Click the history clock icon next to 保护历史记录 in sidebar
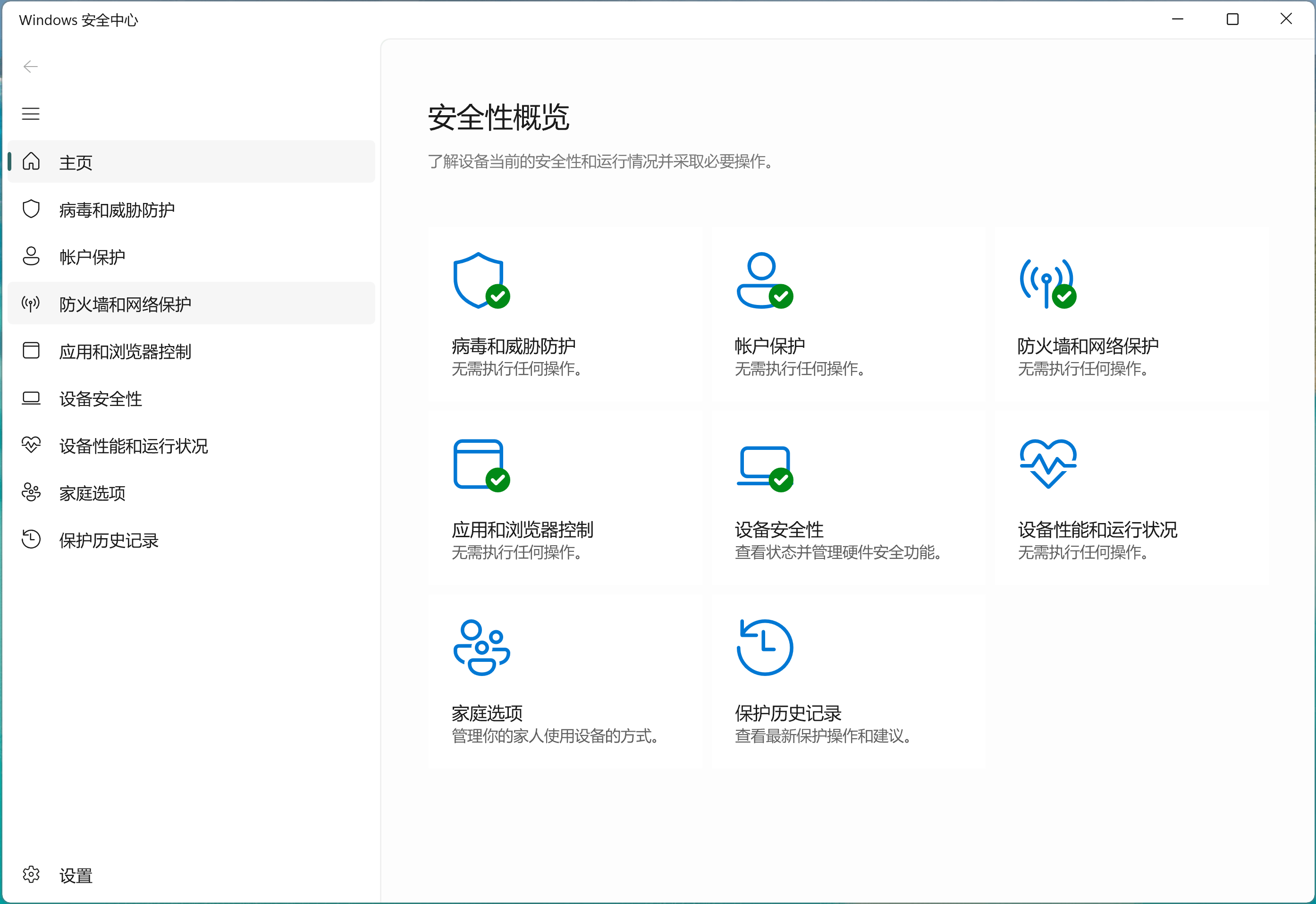This screenshot has width=1316, height=904. pos(31,539)
